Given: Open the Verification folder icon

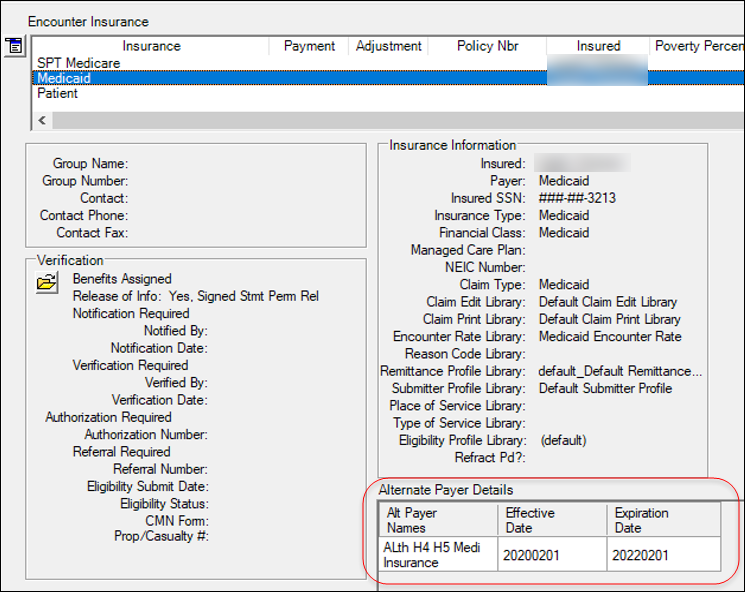Looking at the screenshot, I should click(47, 282).
